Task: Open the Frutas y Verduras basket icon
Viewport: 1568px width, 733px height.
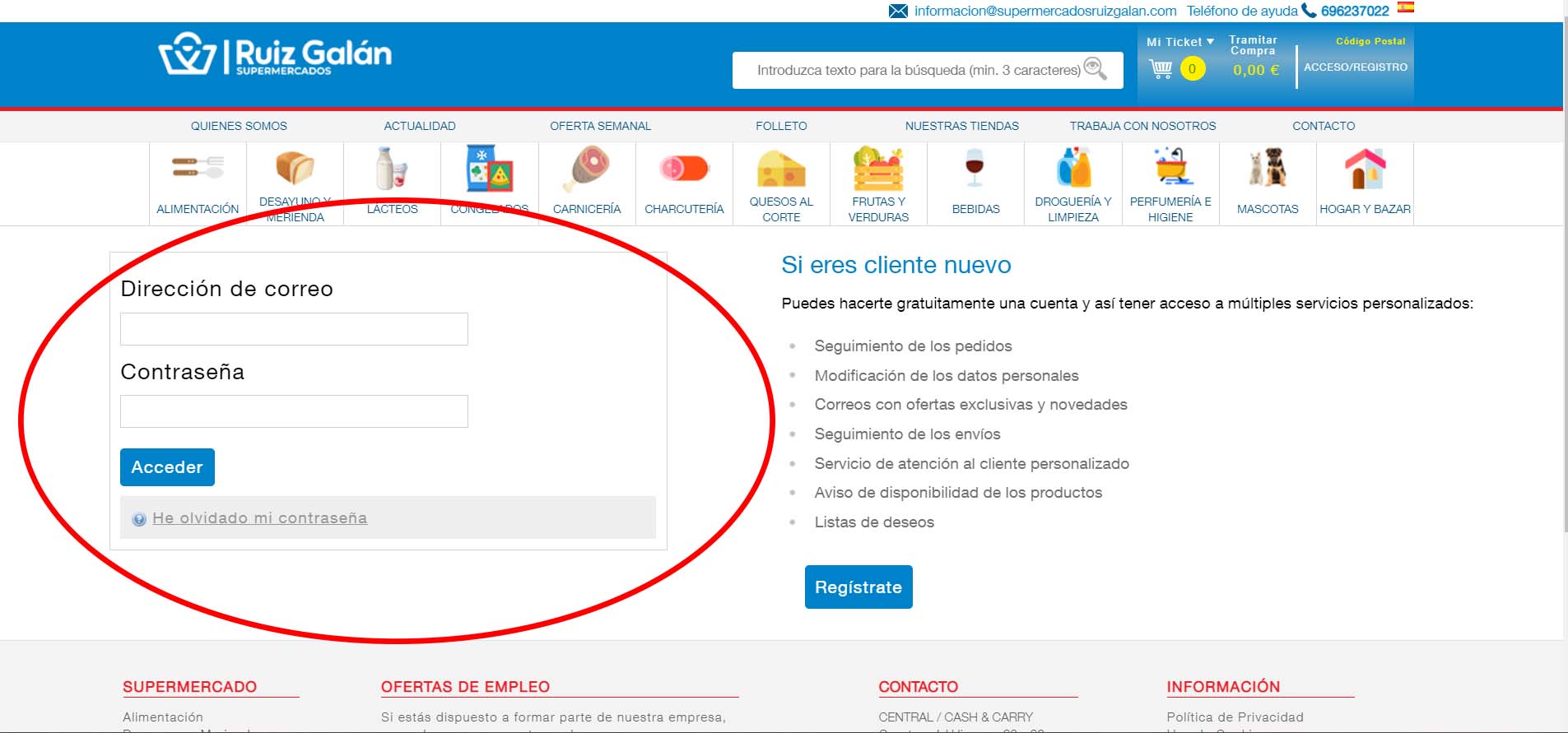Action: (878, 168)
